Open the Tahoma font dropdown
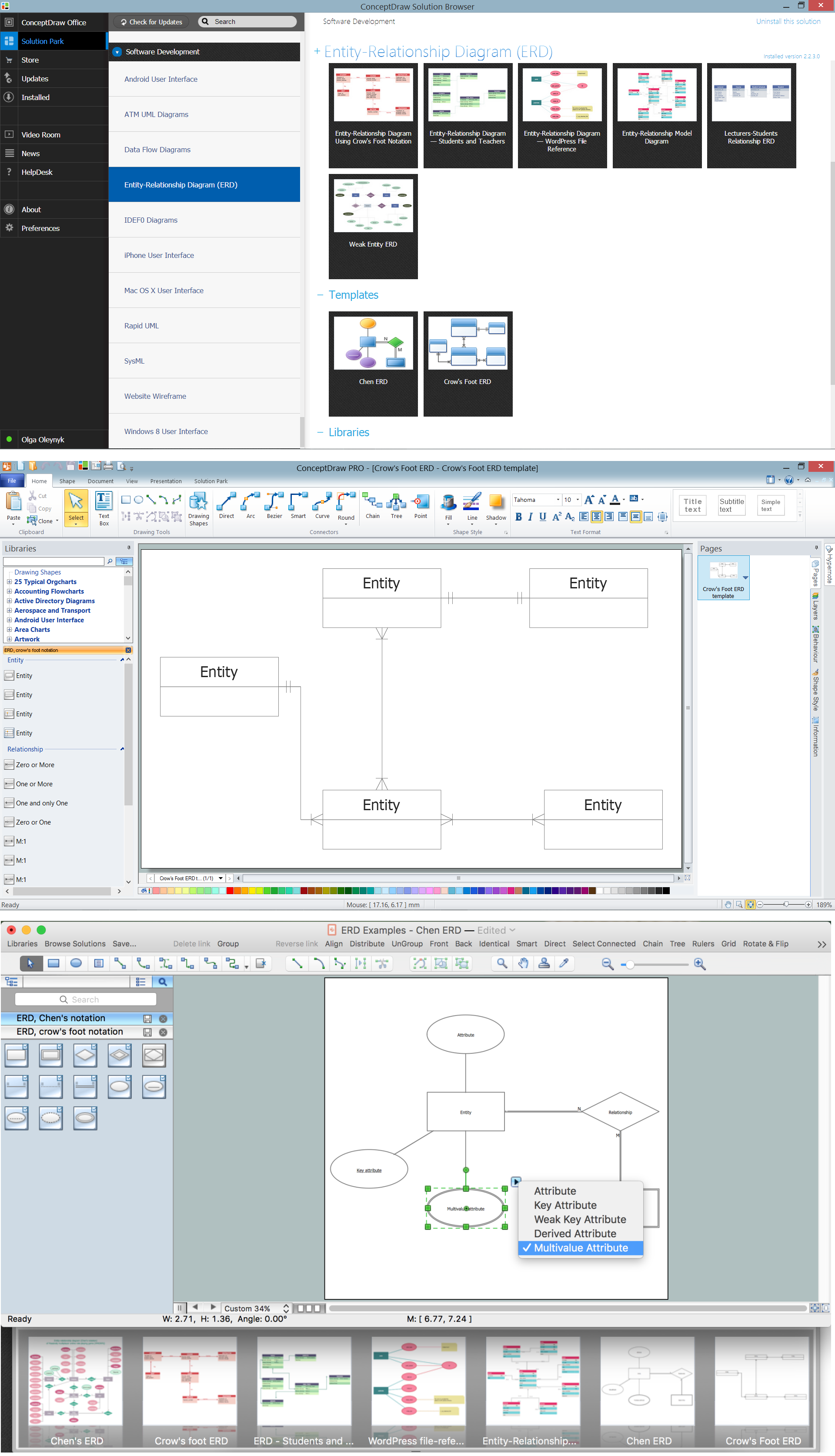The width and height of the screenshot is (835, 1456). click(558, 500)
